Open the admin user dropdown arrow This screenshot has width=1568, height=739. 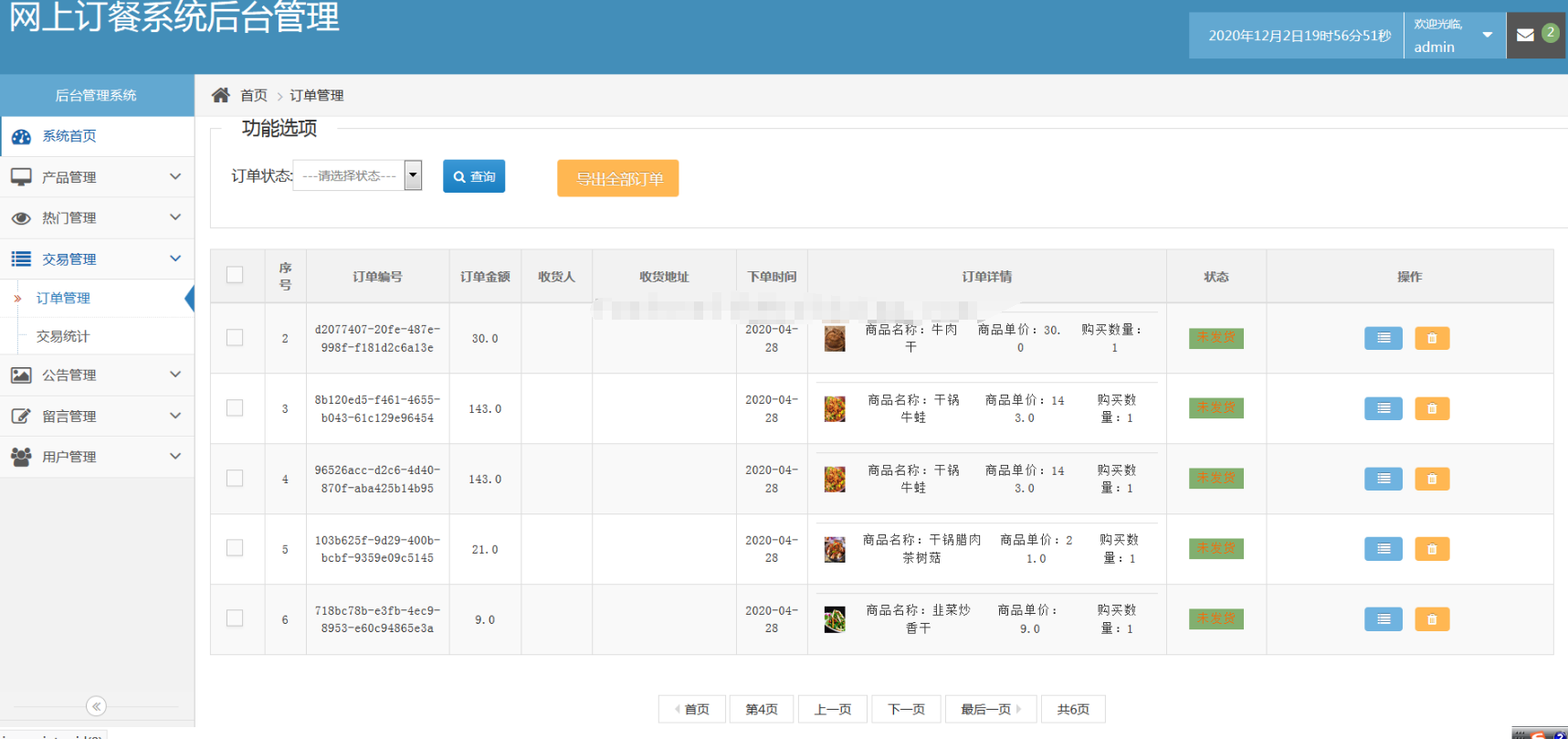click(x=1487, y=36)
